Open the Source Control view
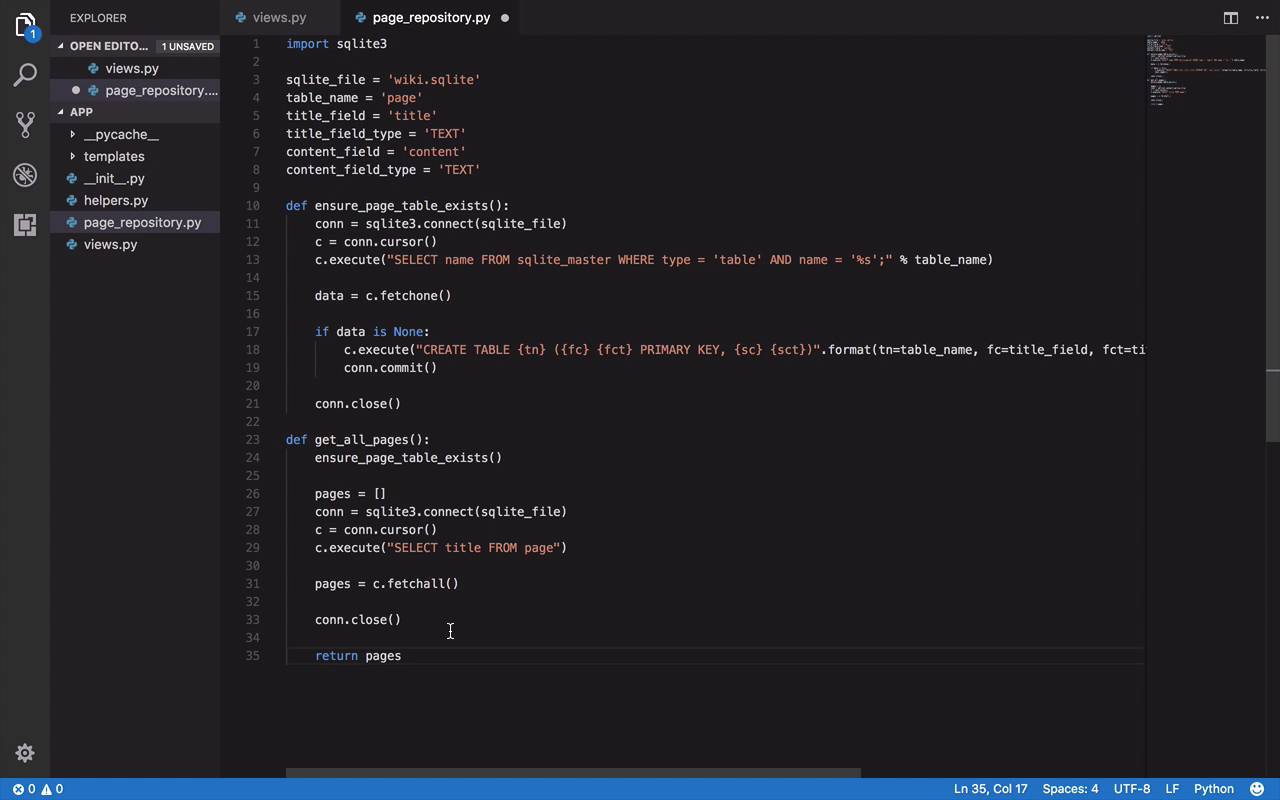The height and width of the screenshot is (800, 1280). (x=25, y=125)
